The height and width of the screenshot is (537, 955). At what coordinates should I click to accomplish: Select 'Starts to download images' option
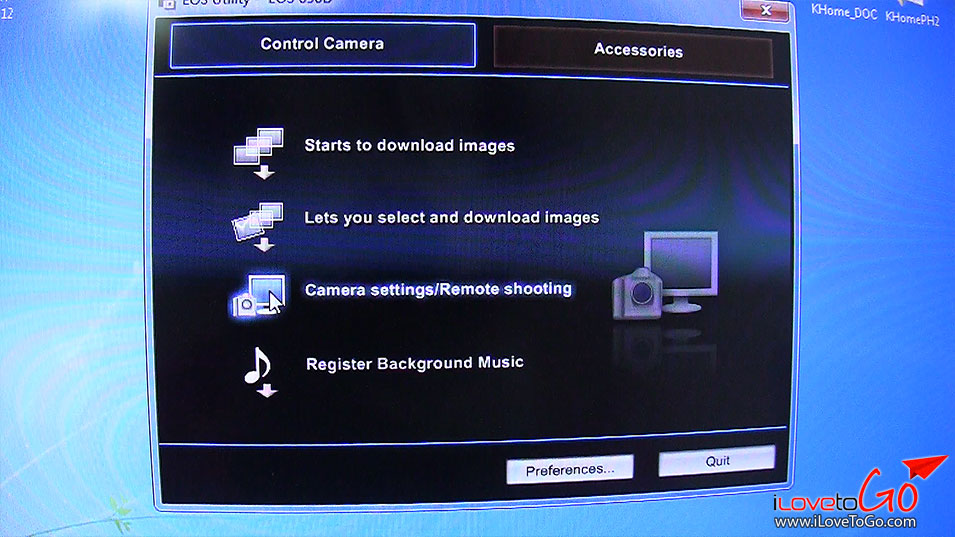click(409, 146)
